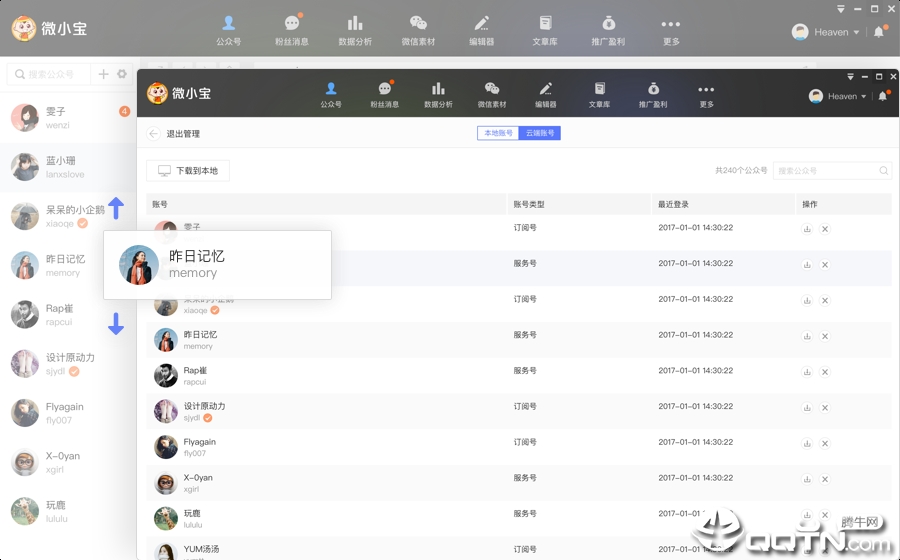The image size is (900, 560).
Task: Click download icon in the 雯子 row
Action: [807, 229]
